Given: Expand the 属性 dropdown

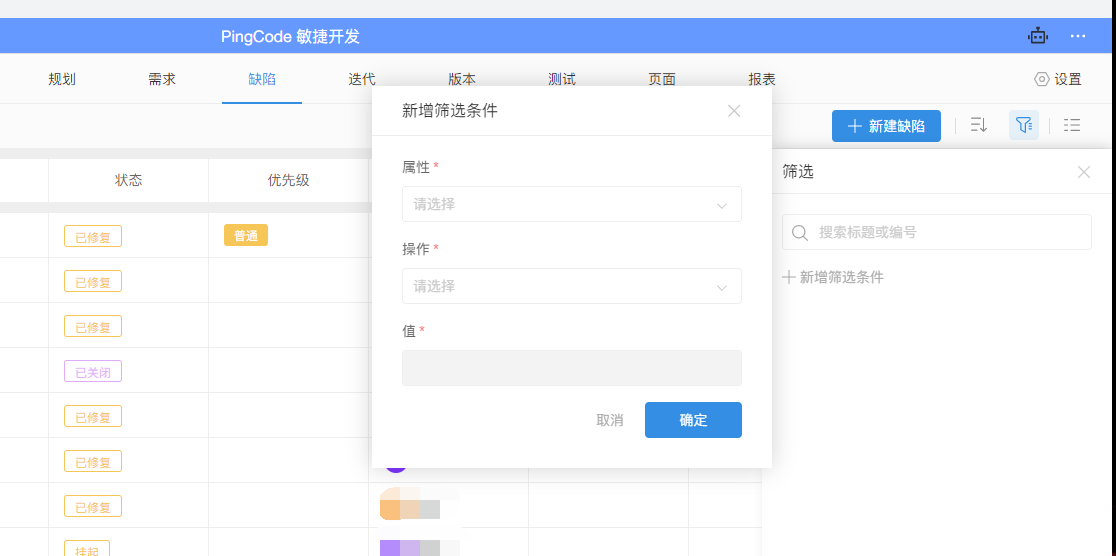Looking at the screenshot, I should click(571, 204).
